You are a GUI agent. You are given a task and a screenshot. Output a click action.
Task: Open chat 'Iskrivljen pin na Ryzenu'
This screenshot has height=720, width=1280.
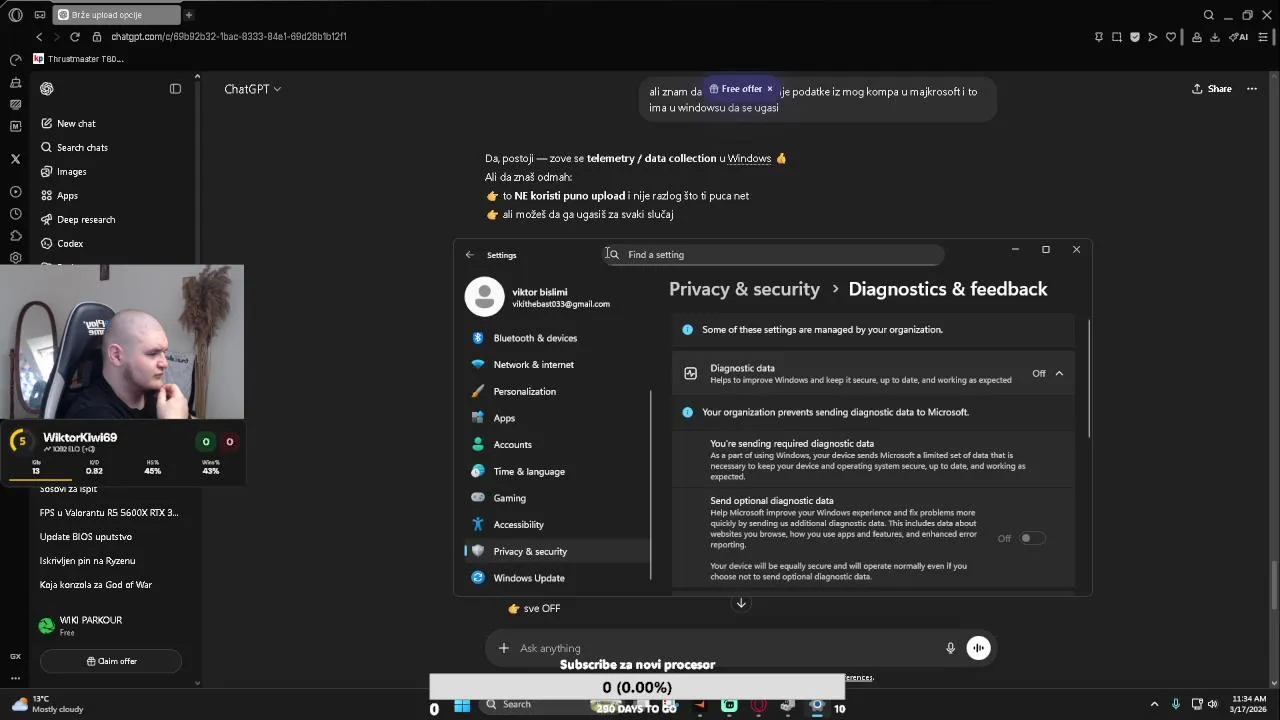pyautogui.click(x=88, y=561)
